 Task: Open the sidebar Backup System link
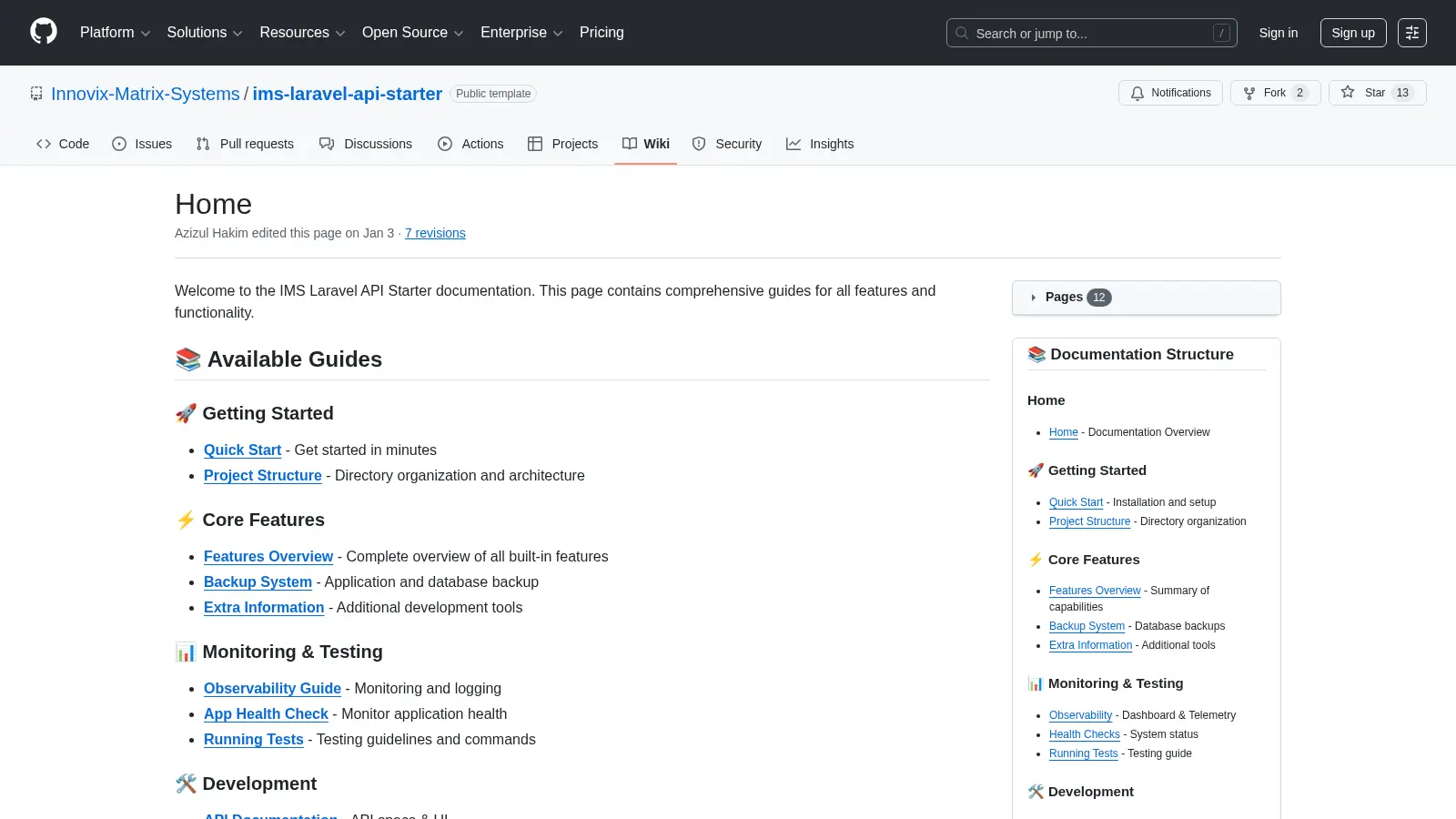tap(1087, 626)
